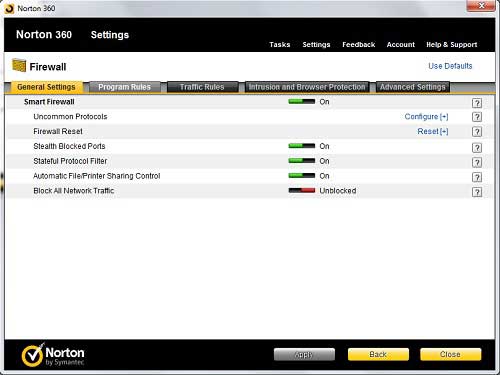
Task: Toggle Stealth Blocked Ports switch
Action: point(301,146)
